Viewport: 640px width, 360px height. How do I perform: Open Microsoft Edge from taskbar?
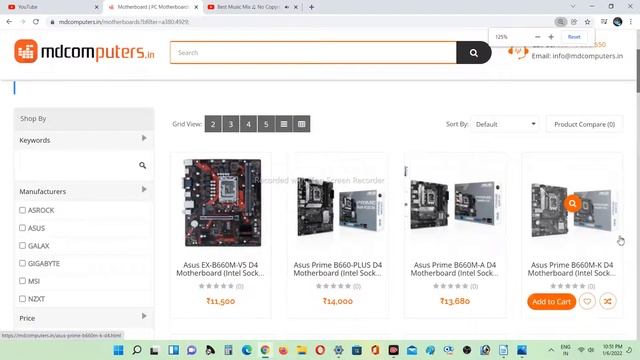point(247,350)
